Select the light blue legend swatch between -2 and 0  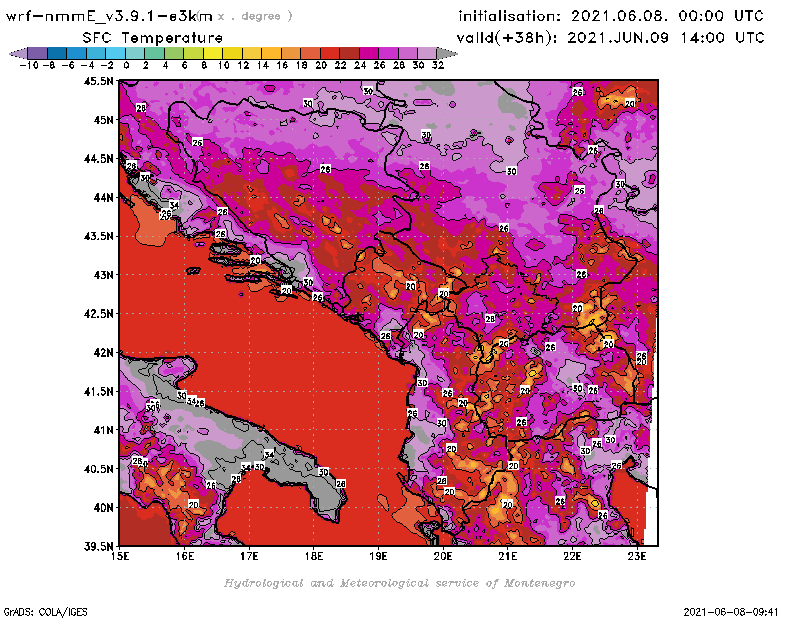pos(115,53)
